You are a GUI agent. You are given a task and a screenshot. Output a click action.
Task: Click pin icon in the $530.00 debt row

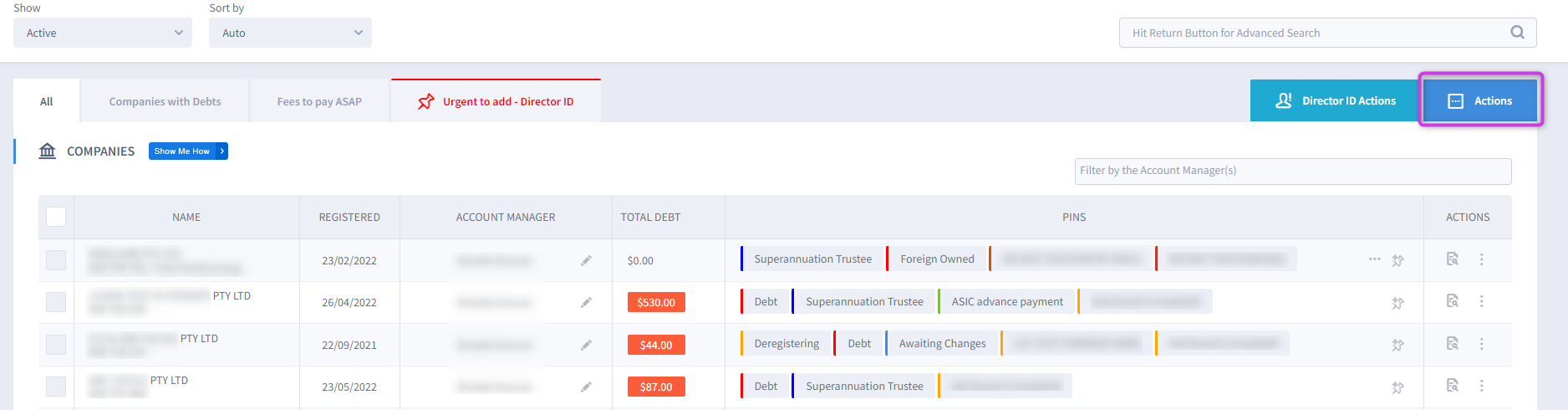pos(1397,303)
